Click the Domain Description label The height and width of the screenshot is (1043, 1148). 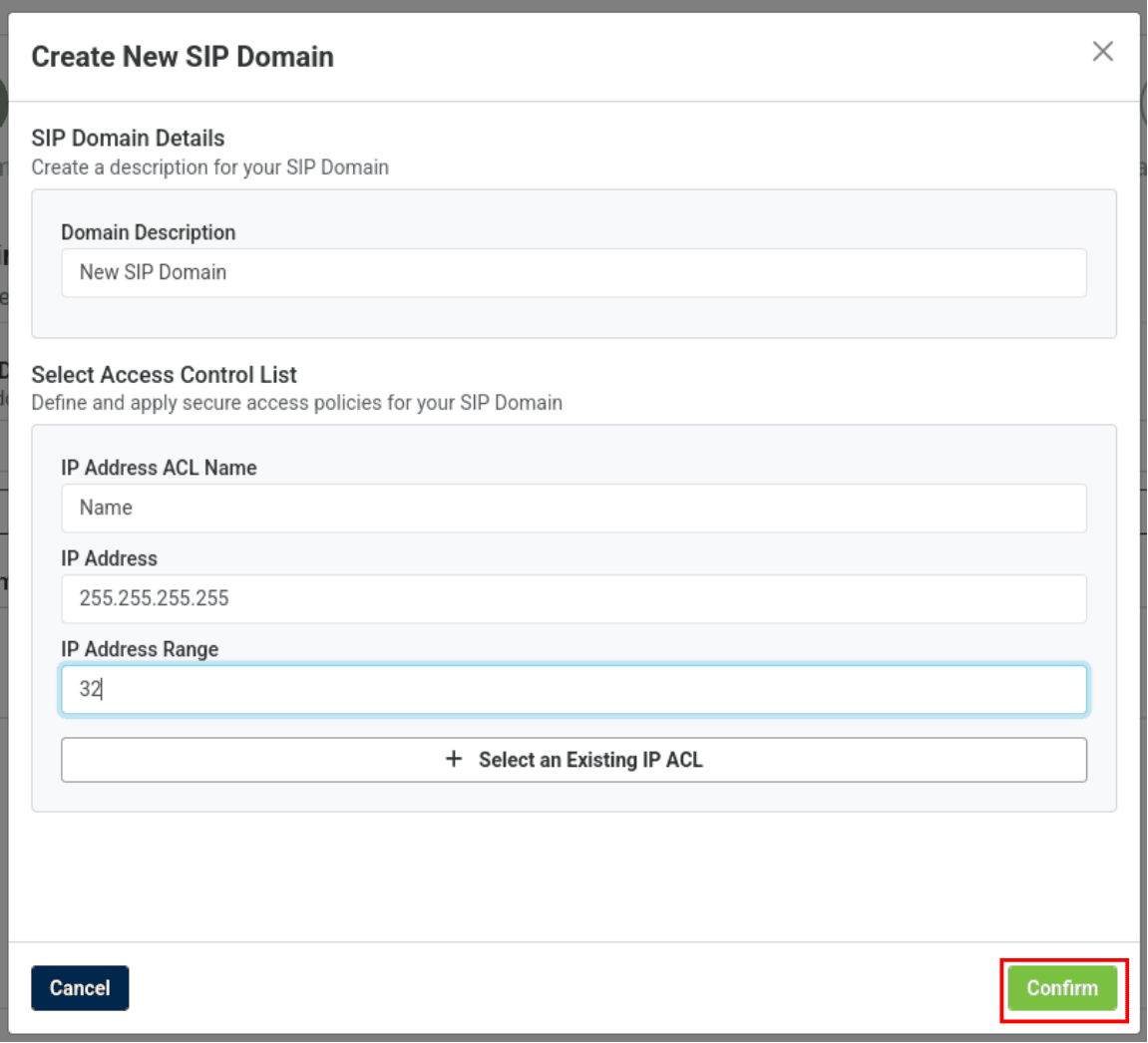click(x=149, y=232)
